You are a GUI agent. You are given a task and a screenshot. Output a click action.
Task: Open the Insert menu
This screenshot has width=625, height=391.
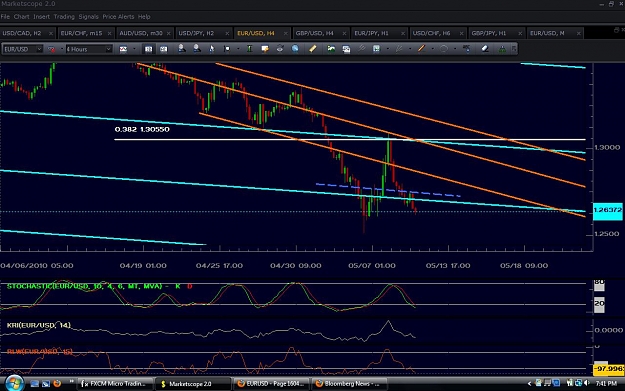click(41, 17)
